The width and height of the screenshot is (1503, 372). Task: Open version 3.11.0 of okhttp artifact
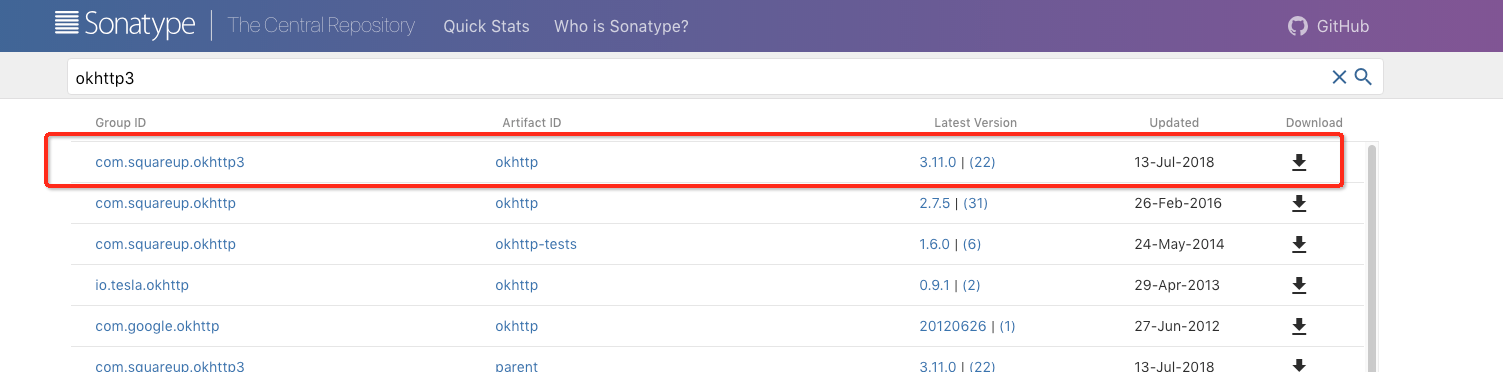(937, 162)
